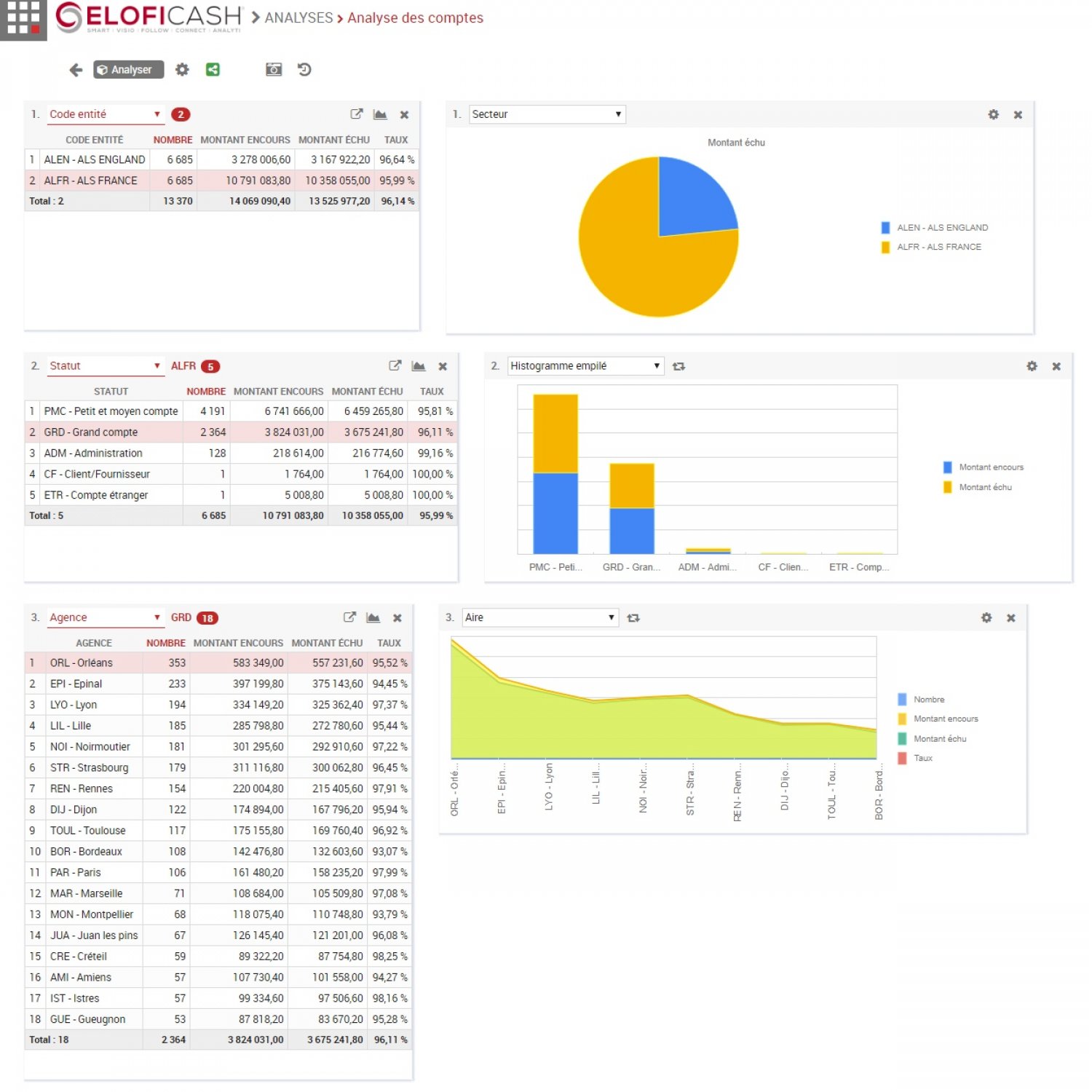Click the toolbar camera snapshot icon
1092x1092 pixels.
click(x=274, y=69)
